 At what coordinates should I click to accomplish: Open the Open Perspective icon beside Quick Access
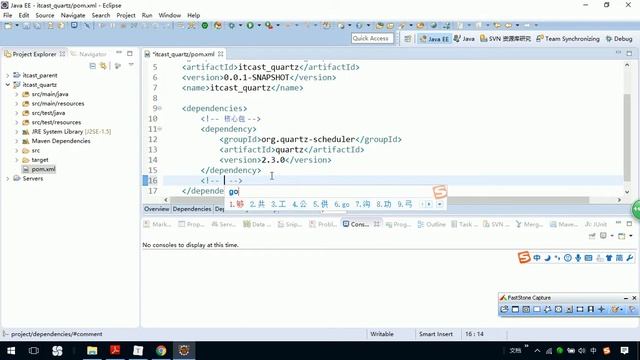[x=407, y=39]
